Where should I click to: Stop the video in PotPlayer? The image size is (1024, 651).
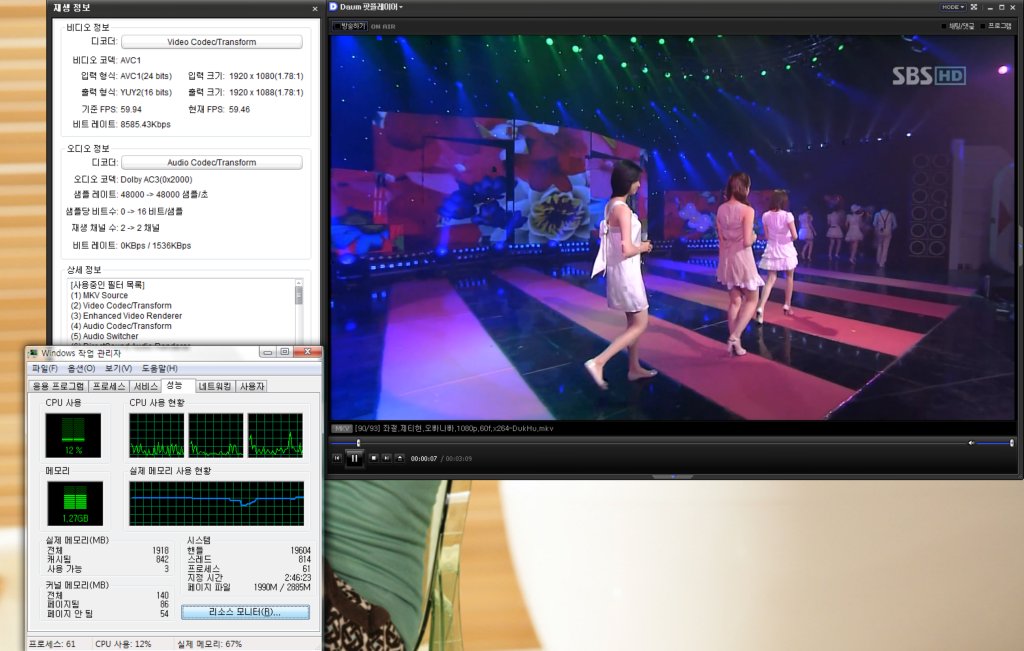coord(374,458)
